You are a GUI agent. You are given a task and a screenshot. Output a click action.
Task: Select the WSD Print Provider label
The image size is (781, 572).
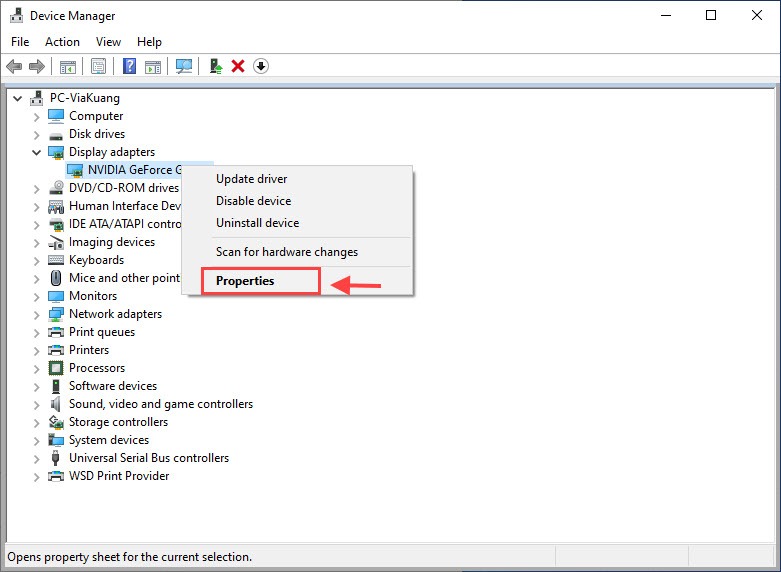tap(119, 476)
